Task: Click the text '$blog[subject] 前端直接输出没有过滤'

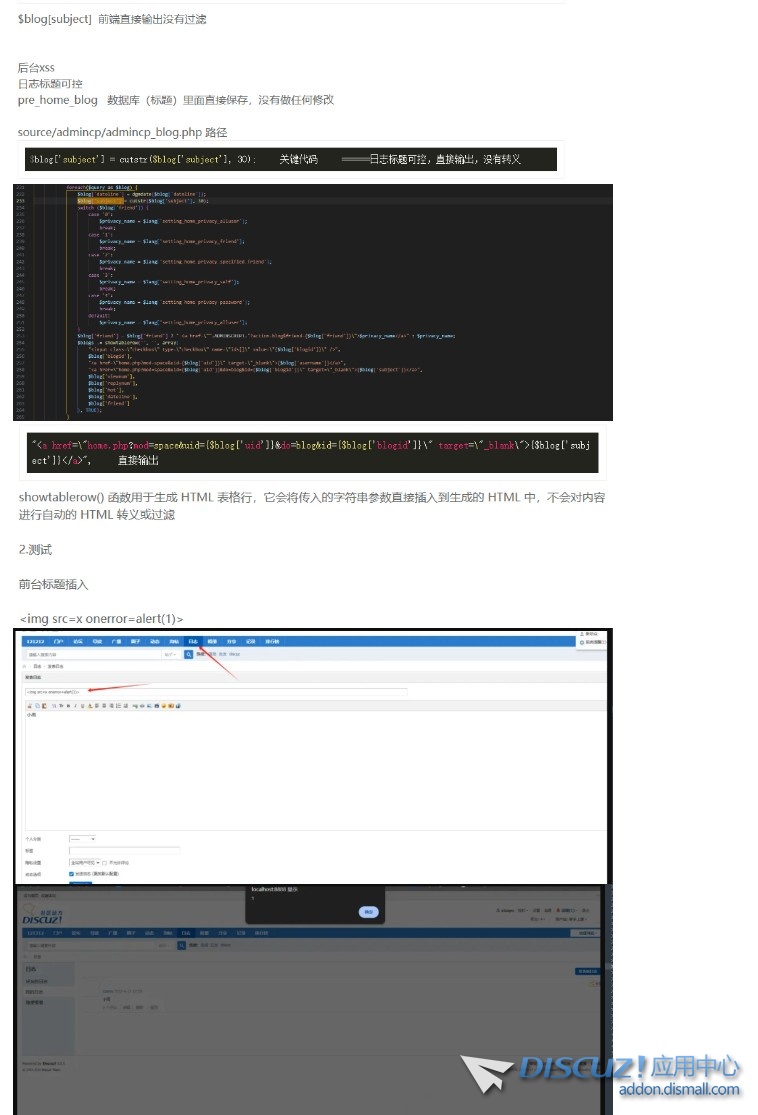Action: pyautogui.click(x=112, y=19)
